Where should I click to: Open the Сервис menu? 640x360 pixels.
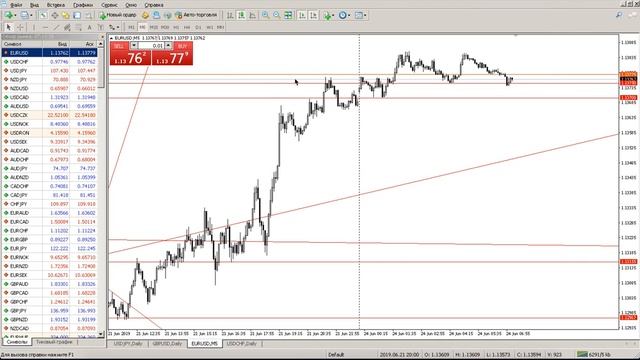pyautogui.click(x=109, y=5)
